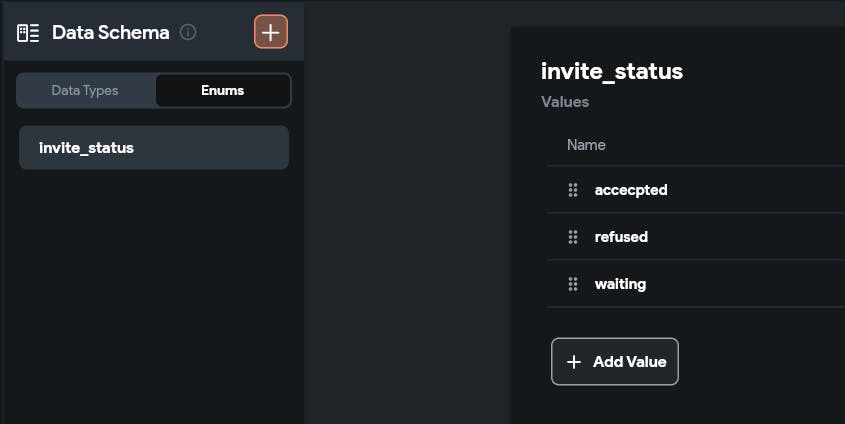Click the plus button to add enum
Screen dimensions: 845x424
[270, 32]
